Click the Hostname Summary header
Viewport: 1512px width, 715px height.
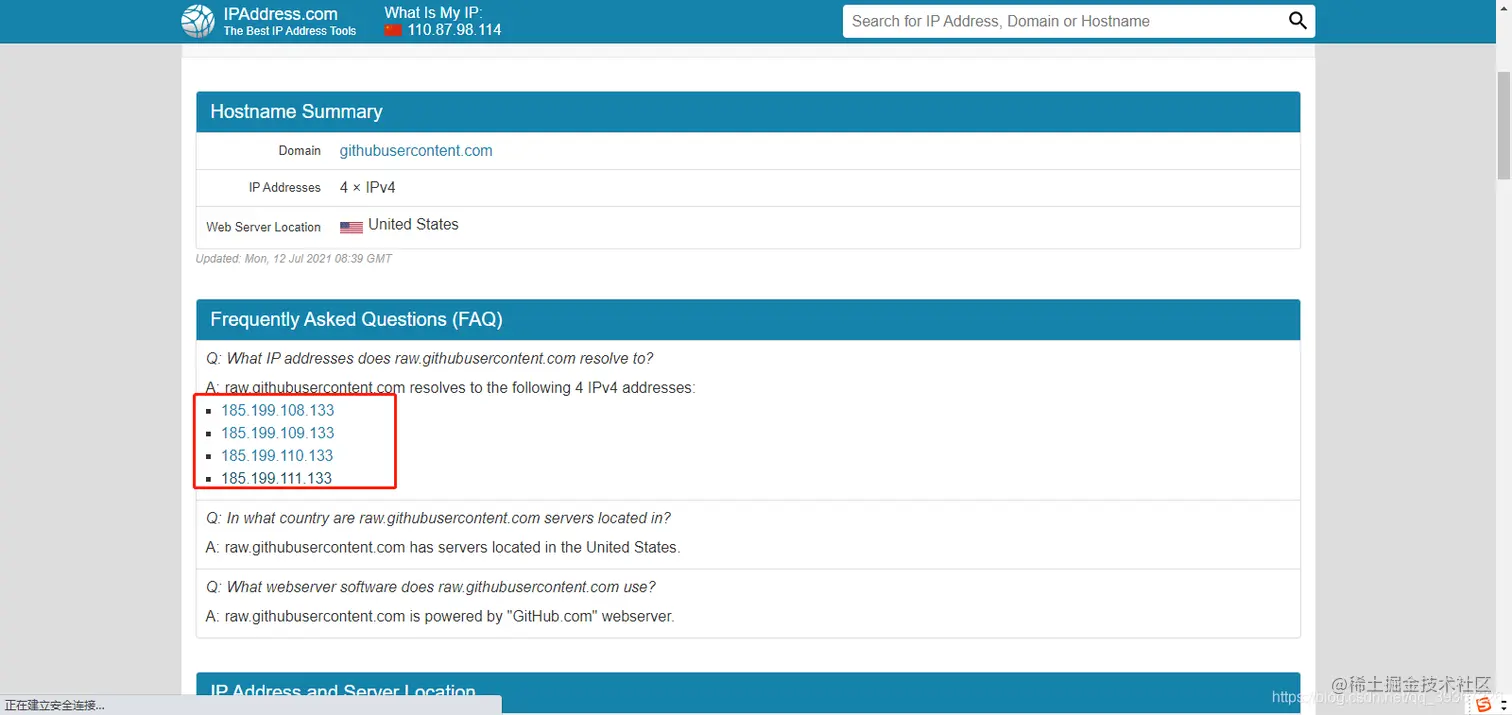748,112
